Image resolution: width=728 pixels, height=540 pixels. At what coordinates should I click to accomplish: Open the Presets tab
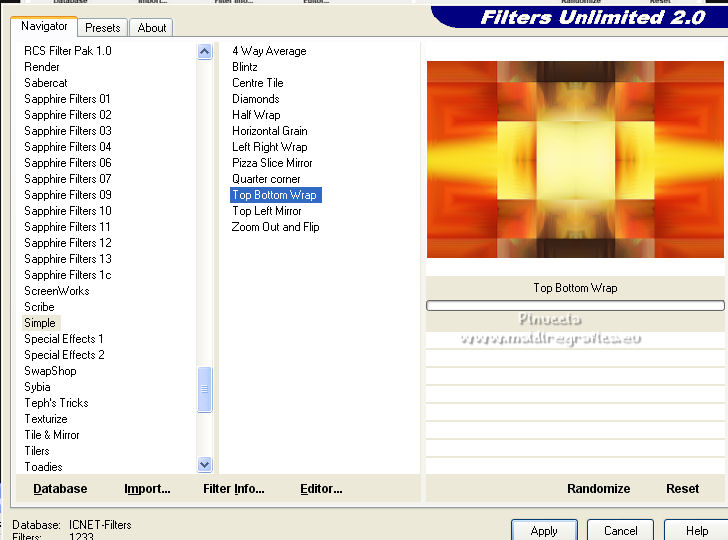pos(103,28)
